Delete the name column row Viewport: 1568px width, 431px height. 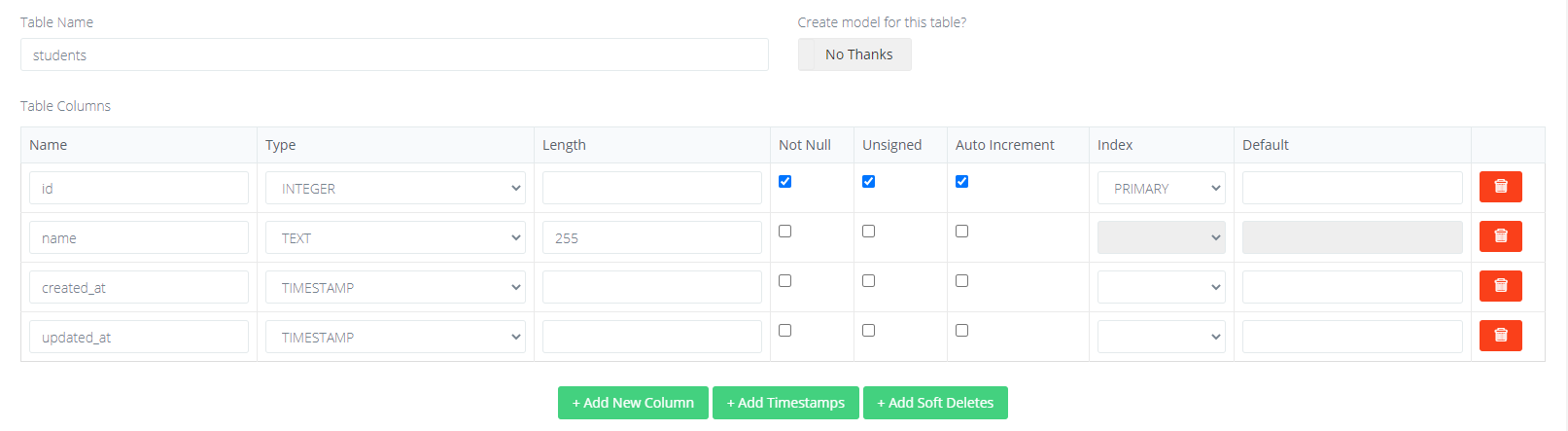(x=1500, y=236)
